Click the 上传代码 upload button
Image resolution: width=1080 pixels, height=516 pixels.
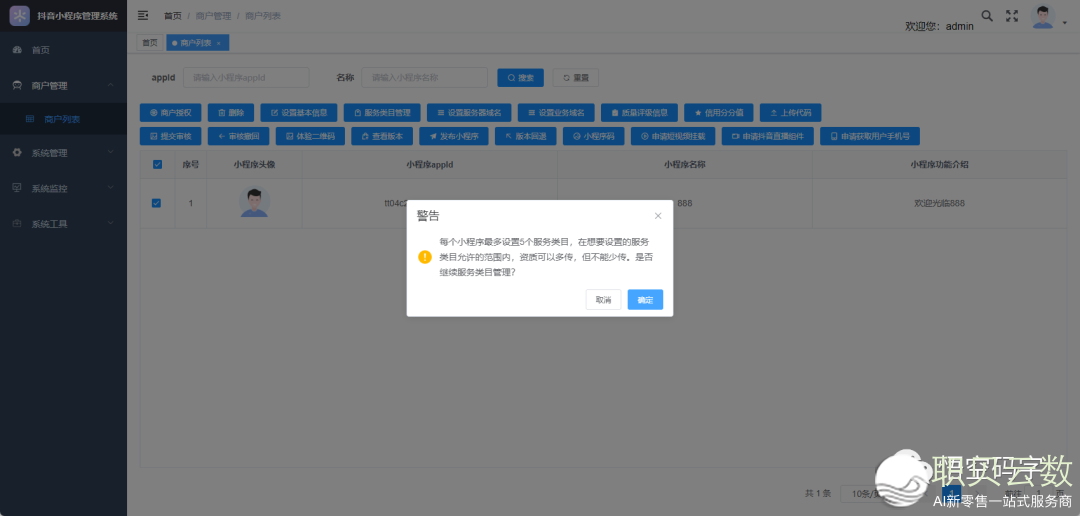coord(790,112)
